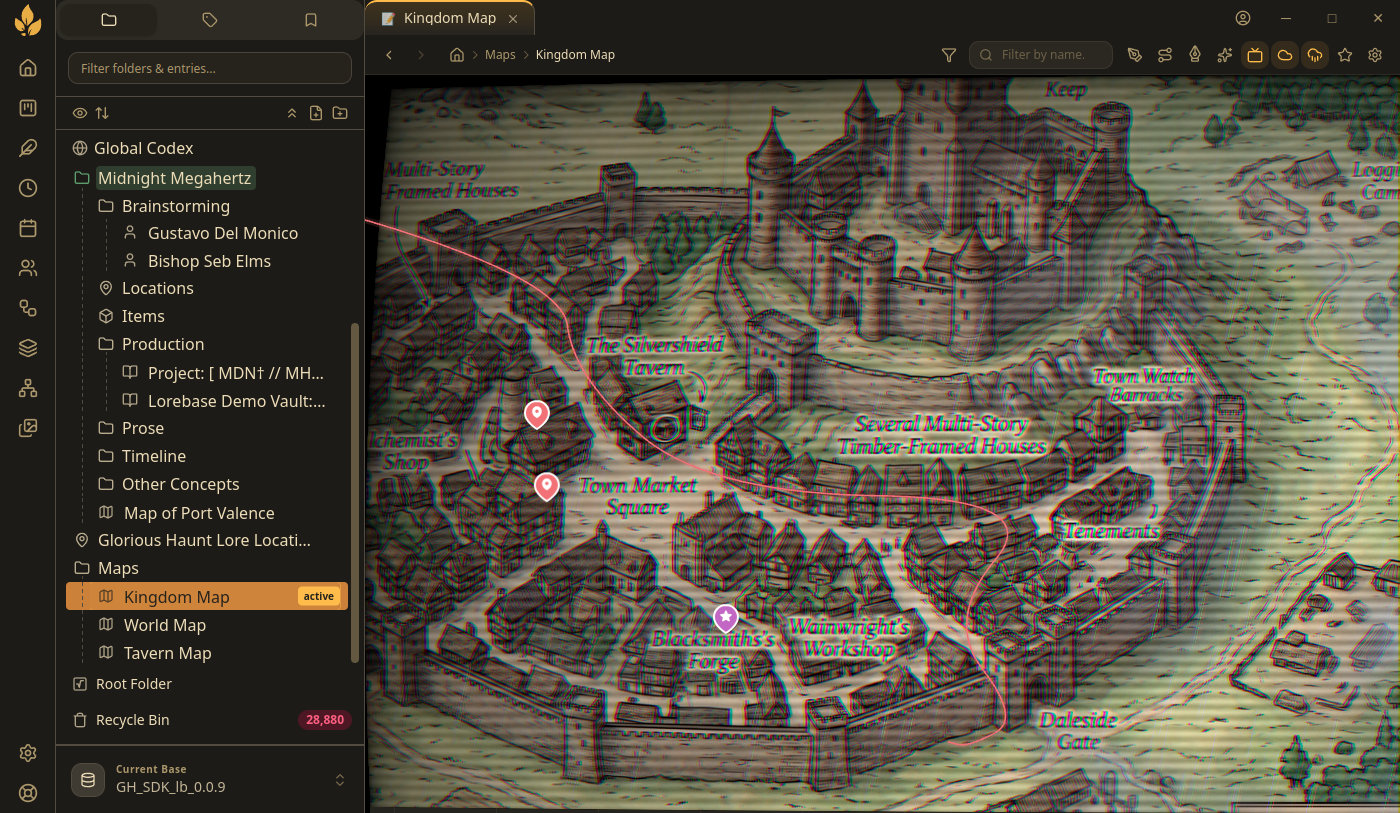Switch to the bookmarks tab in sidebar
Viewport: 1400px width, 813px height.
[311, 20]
